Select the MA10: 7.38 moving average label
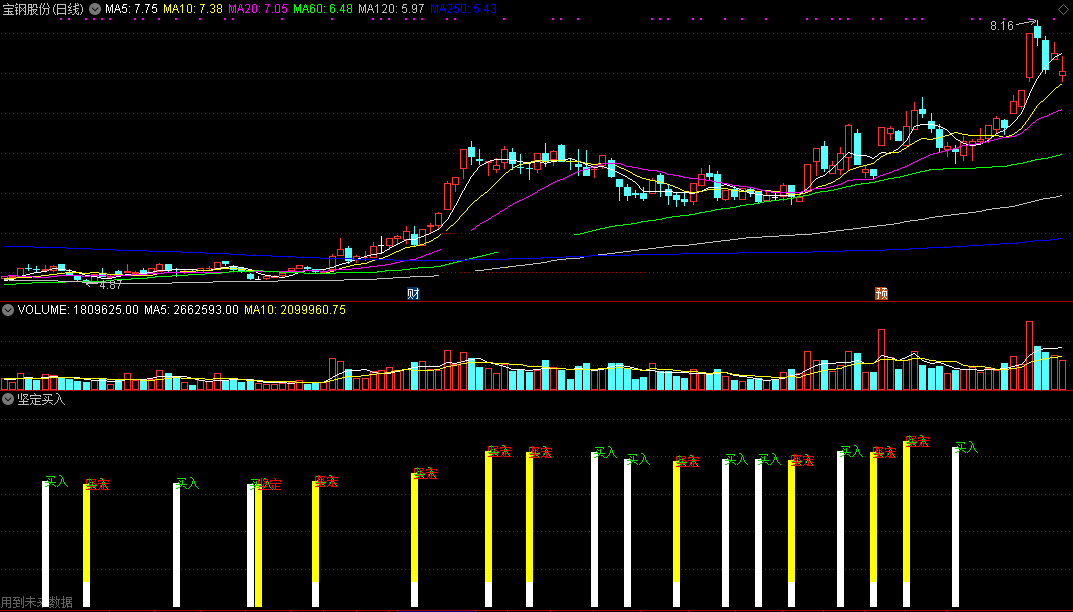The width and height of the screenshot is (1073, 612). pos(193,9)
